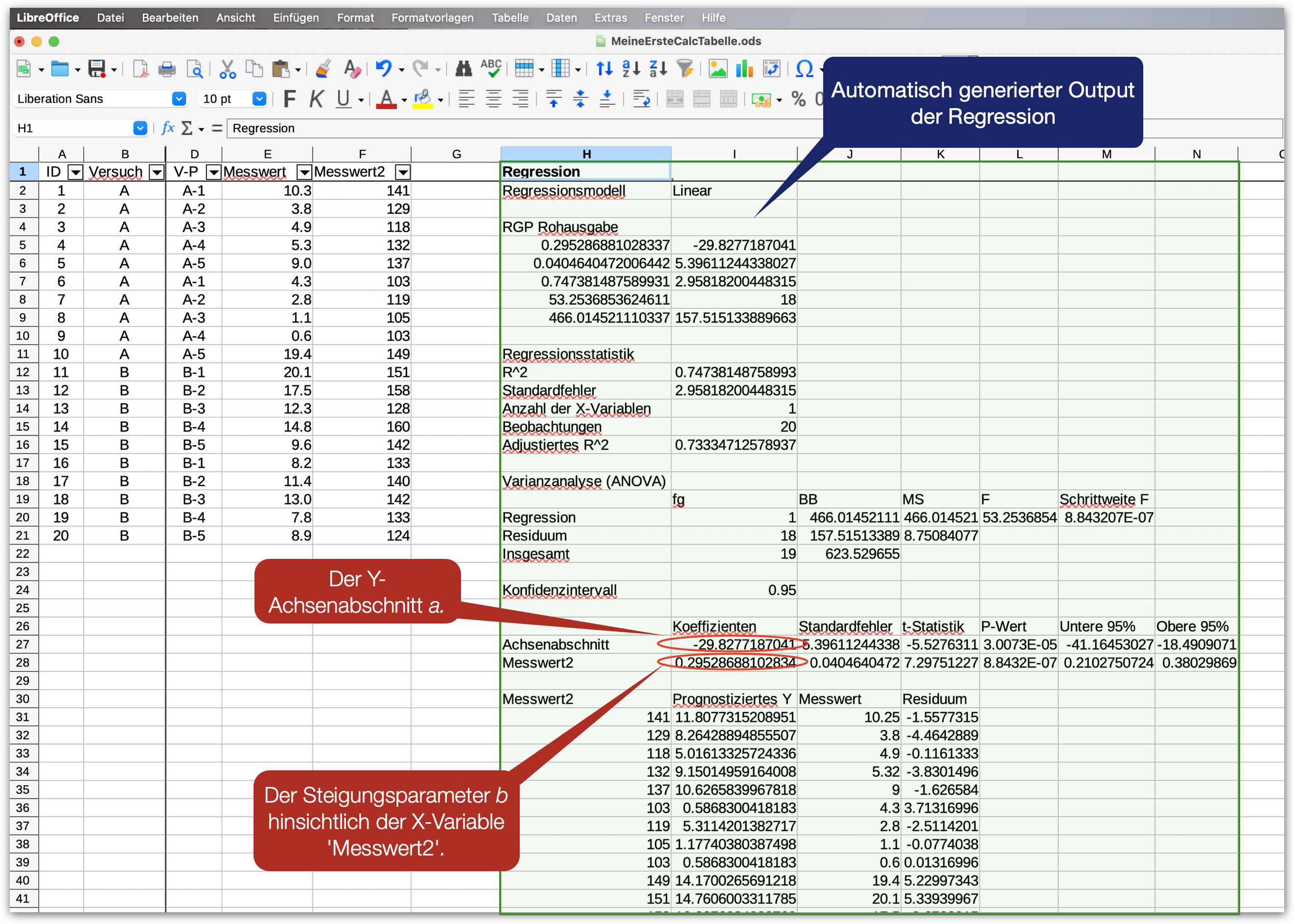This screenshot has width=1294, height=924.
Task: Open the Messwert2 column filter dropdown
Action: point(402,172)
